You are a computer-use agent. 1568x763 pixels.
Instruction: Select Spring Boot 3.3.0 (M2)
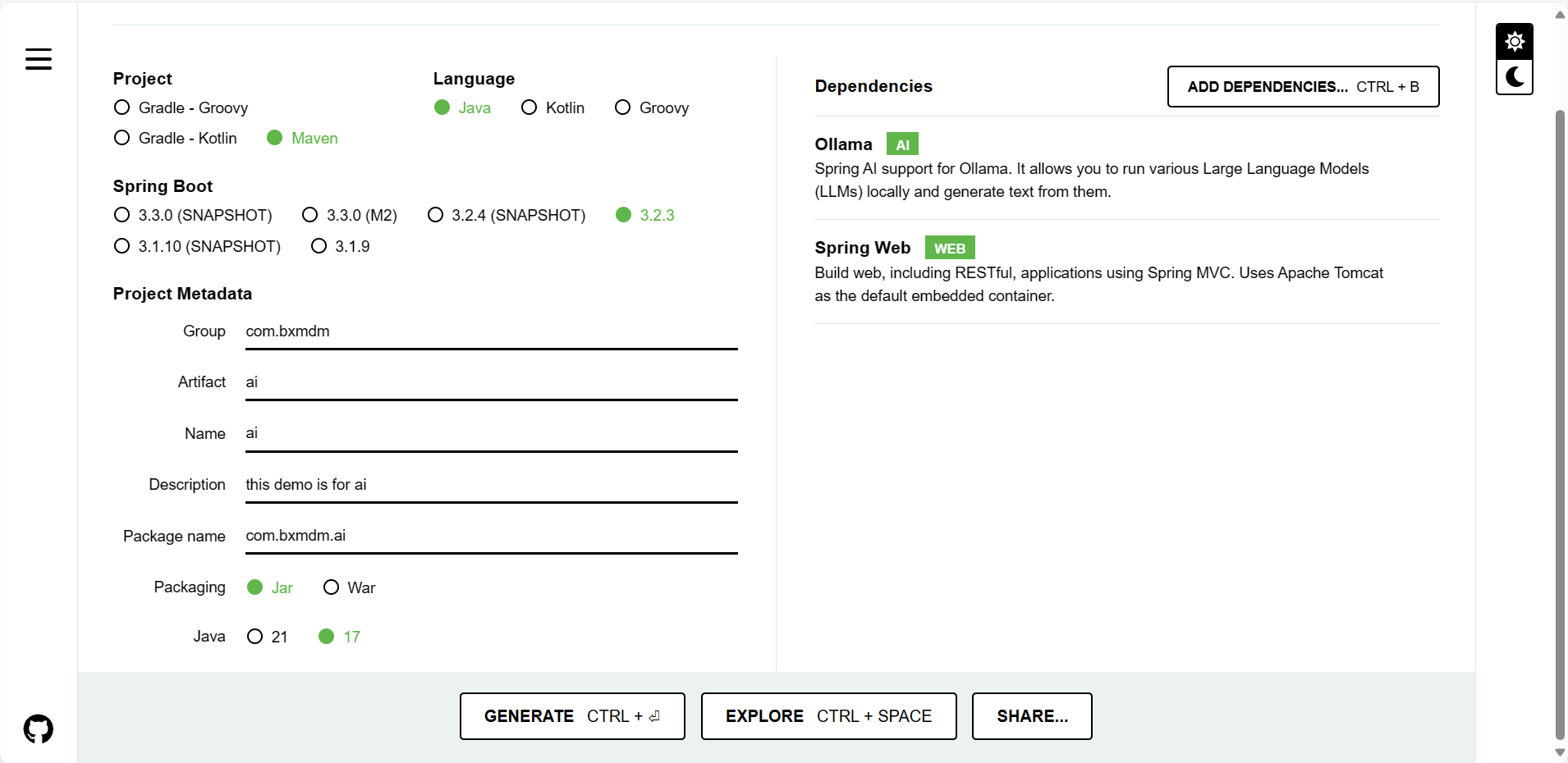coord(350,215)
